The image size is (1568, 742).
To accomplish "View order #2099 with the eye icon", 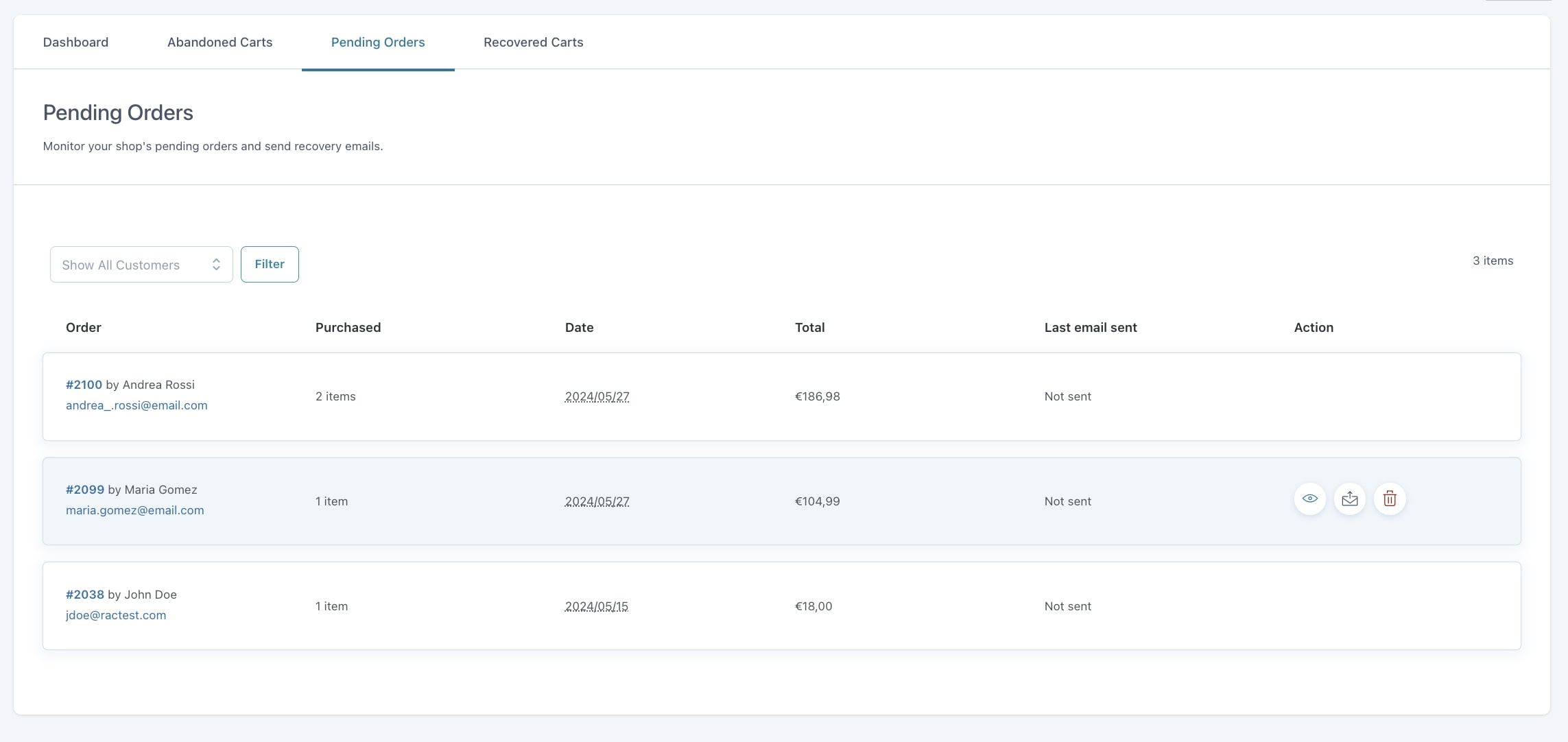I will [1309, 499].
